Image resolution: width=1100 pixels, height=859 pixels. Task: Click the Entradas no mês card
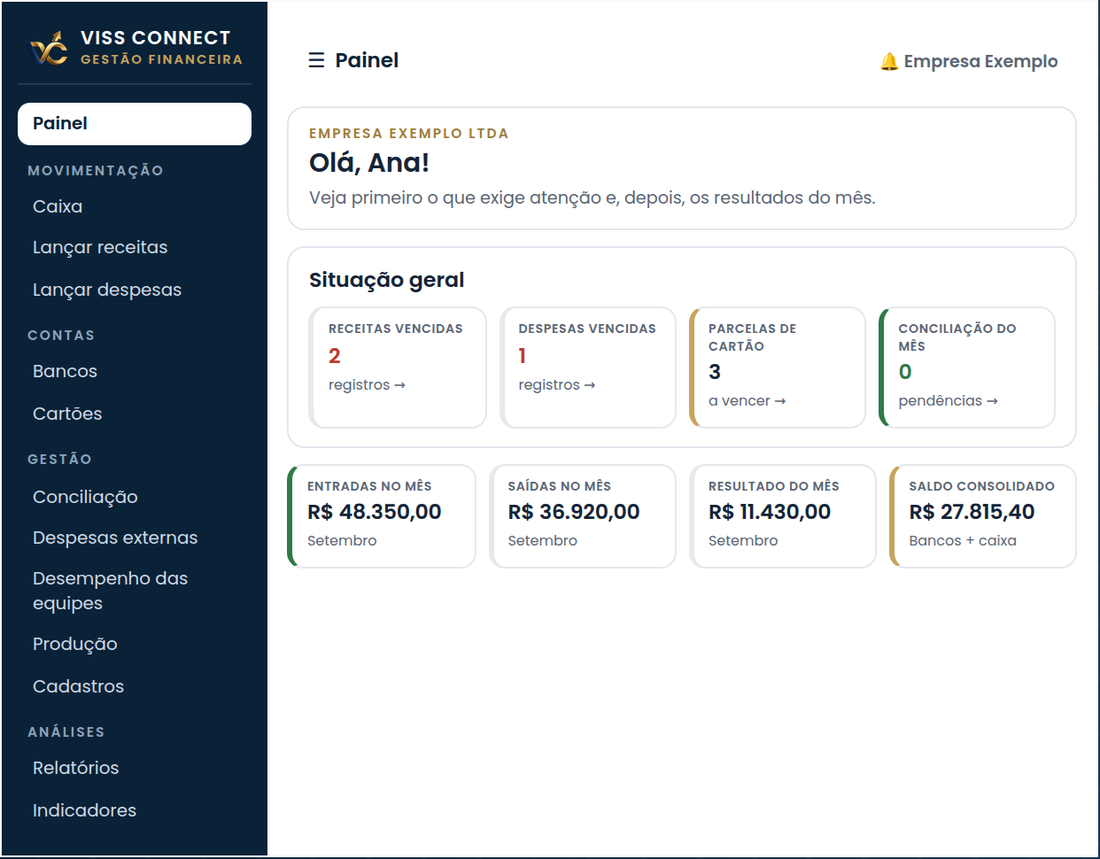pos(382,516)
